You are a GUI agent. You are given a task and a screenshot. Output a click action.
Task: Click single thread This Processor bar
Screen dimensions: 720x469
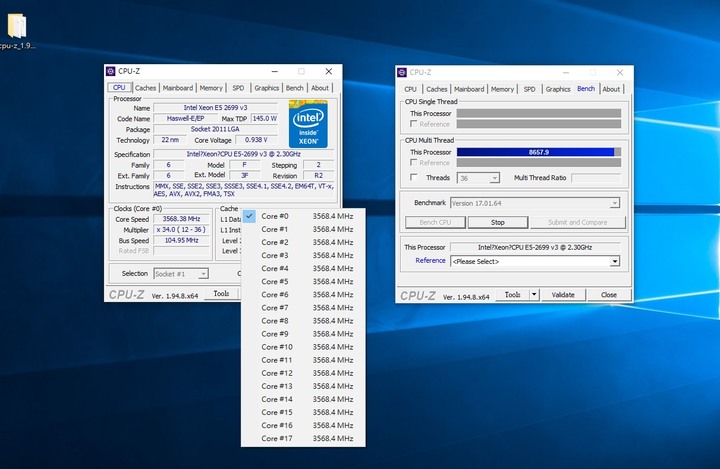pyautogui.click(x=539, y=113)
